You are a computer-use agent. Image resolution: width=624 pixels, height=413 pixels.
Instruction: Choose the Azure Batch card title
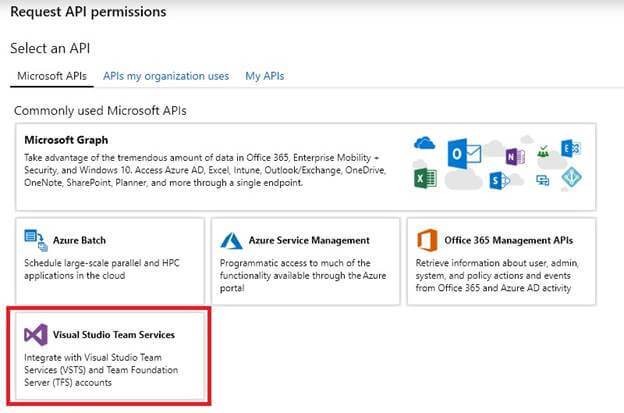pyautogui.click(x=79, y=240)
